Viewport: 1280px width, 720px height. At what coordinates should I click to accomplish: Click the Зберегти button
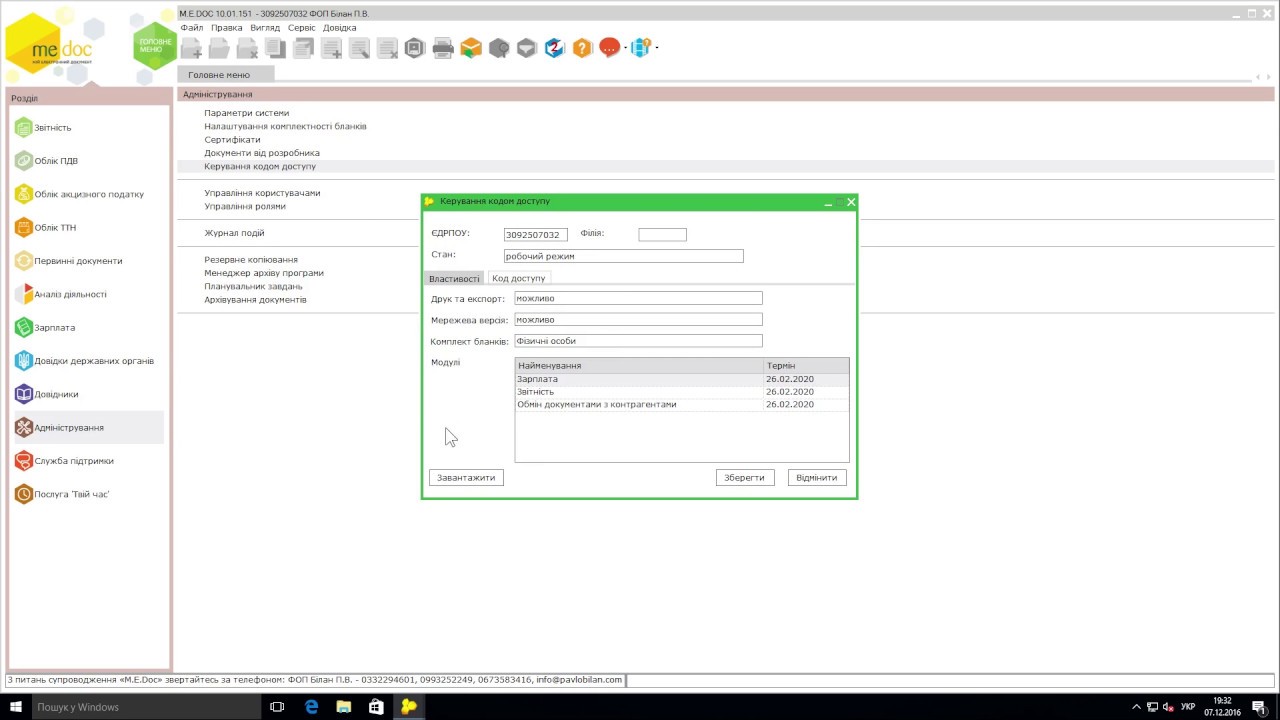(745, 478)
